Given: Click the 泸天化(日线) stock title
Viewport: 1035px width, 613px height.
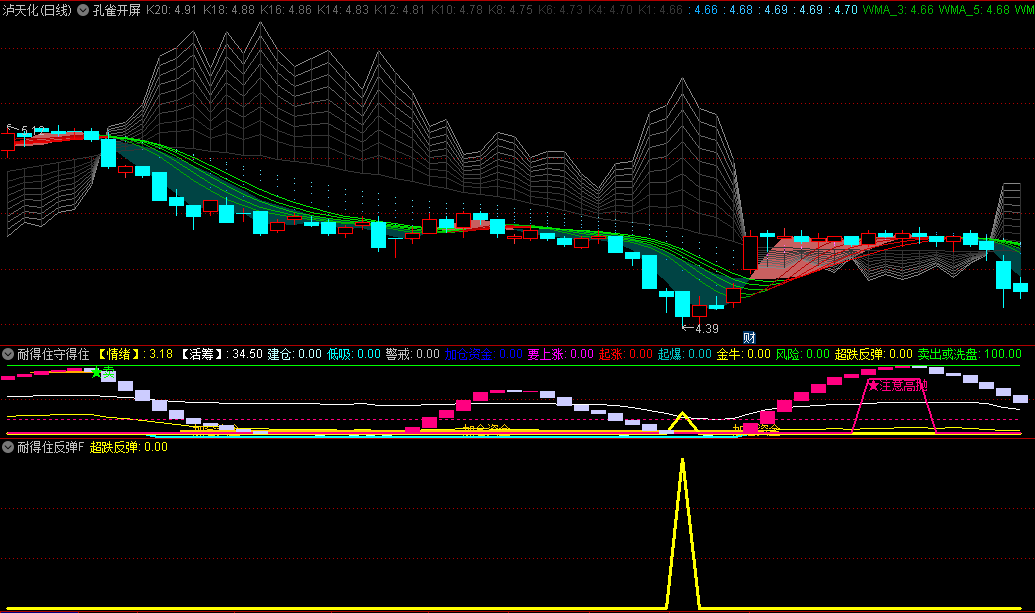Looking at the screenshot, I should [36, 10].
